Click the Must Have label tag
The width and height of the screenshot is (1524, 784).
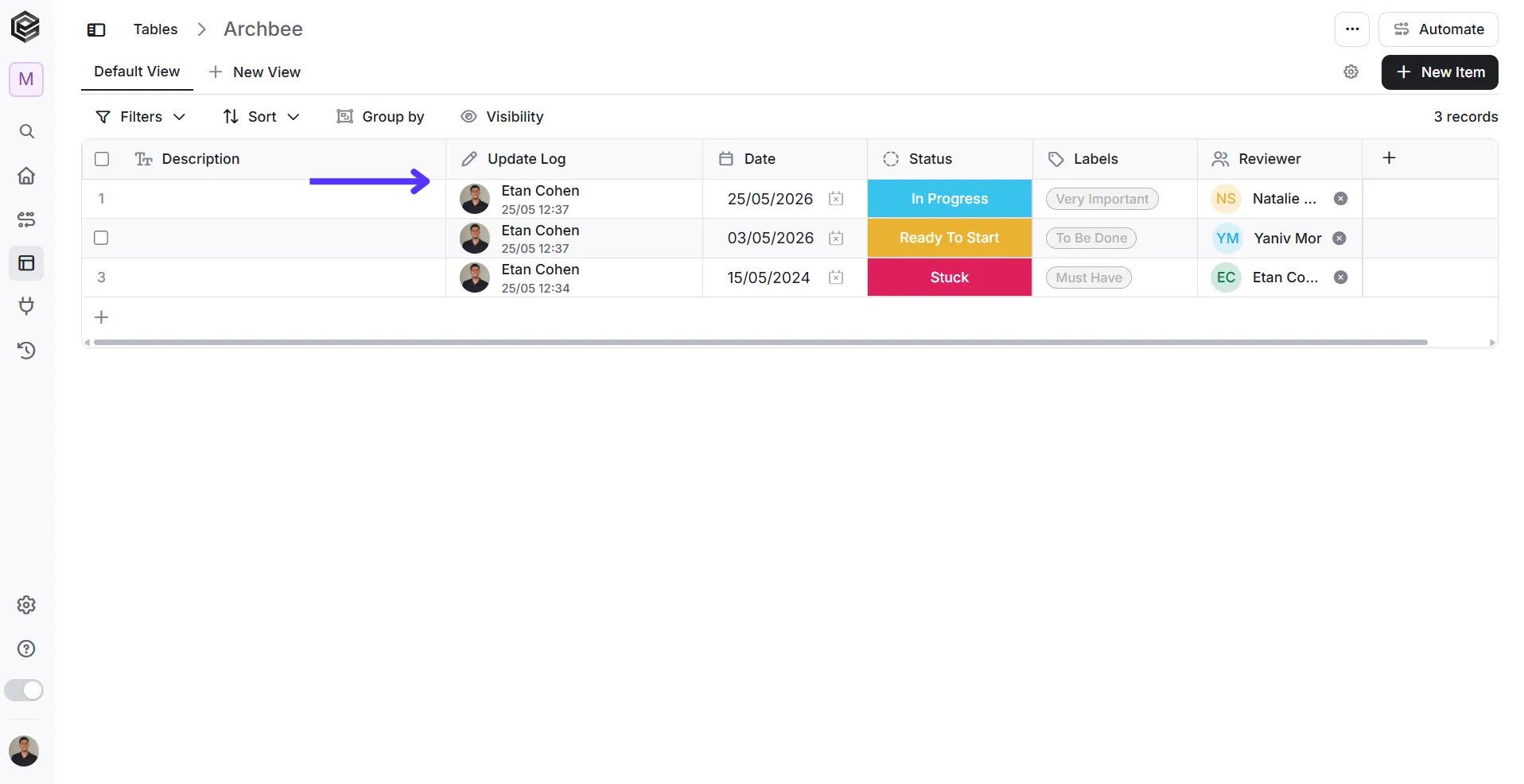(1088, 278)
